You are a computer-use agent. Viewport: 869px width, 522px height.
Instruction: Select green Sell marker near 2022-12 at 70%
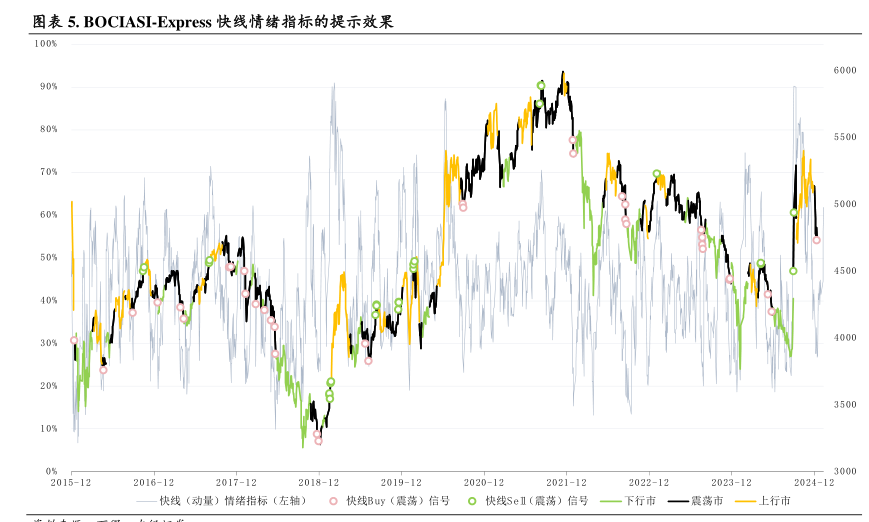coord(657,174)
